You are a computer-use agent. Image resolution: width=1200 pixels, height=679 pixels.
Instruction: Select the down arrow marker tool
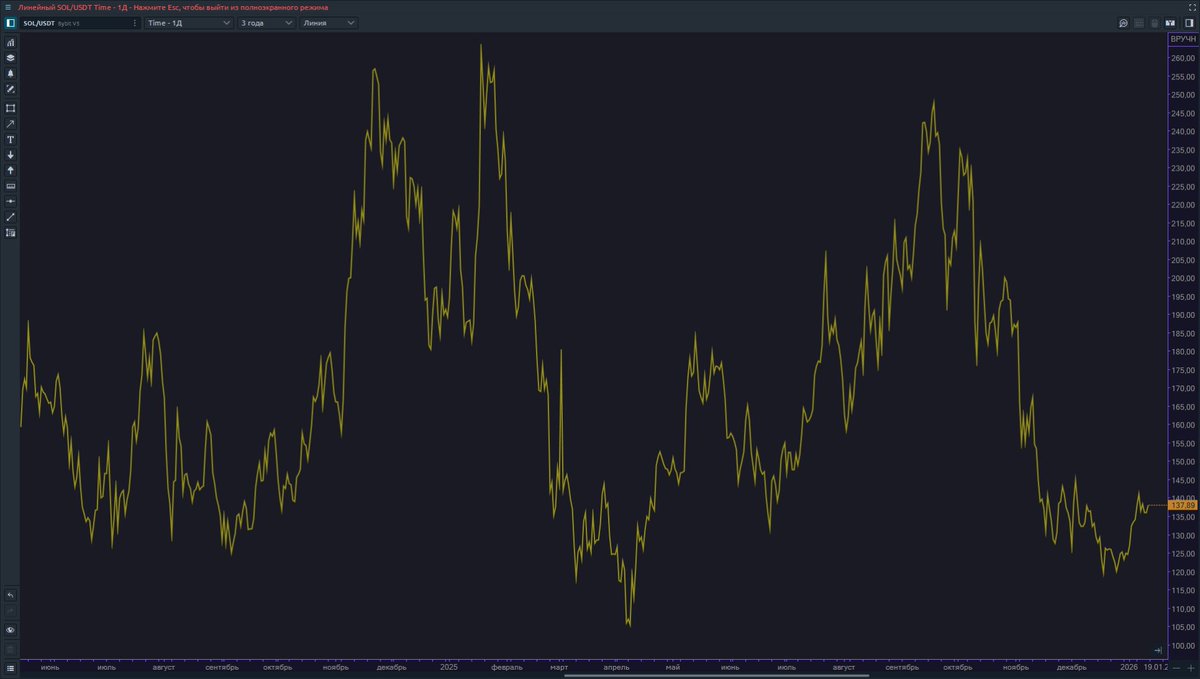coord(11,155)
